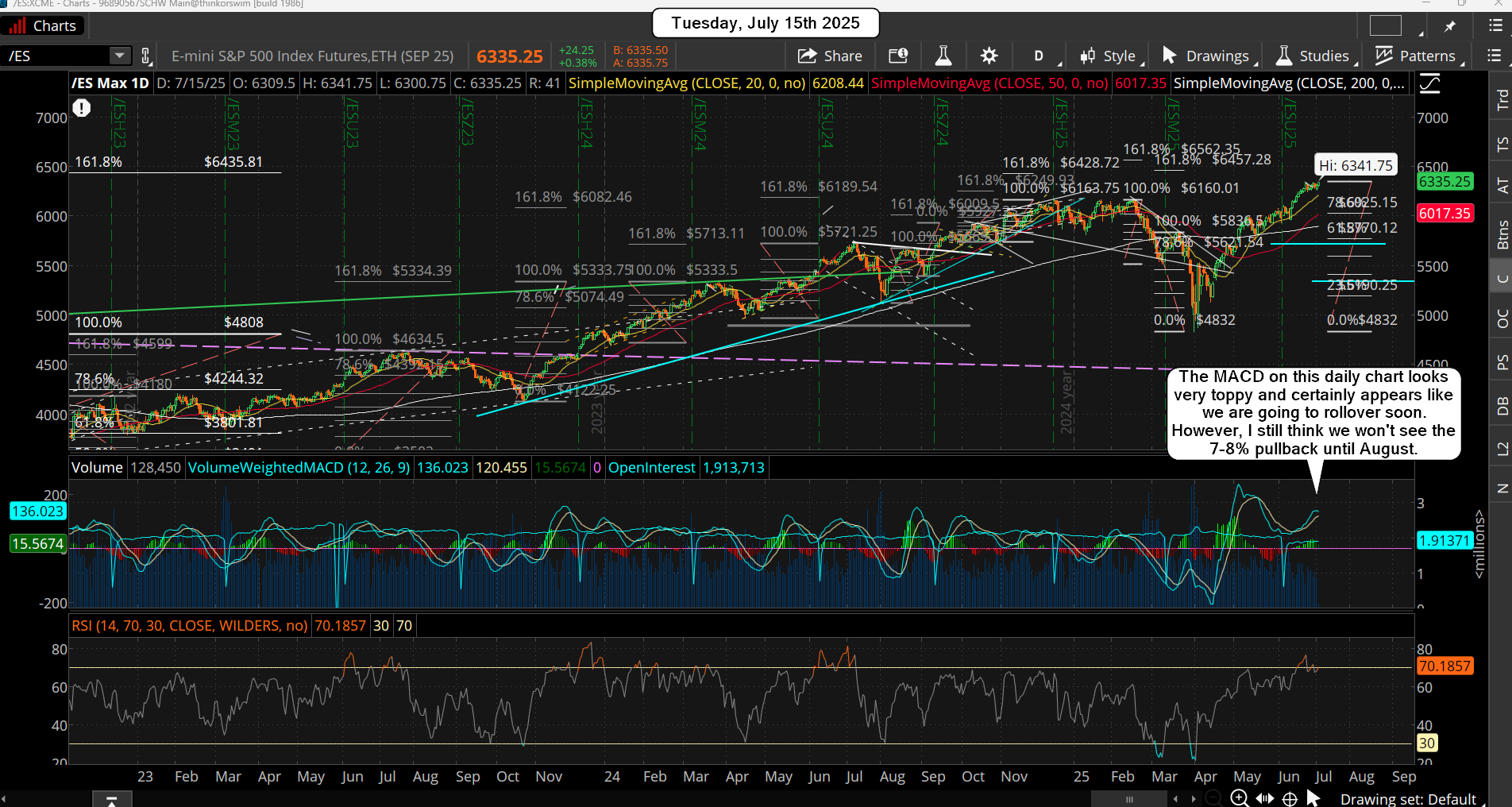Image resolution: width=1512 pixels, height=807 pixels.
Task: Click the /ES symbol input field
Action: click(x=56, y=56)
